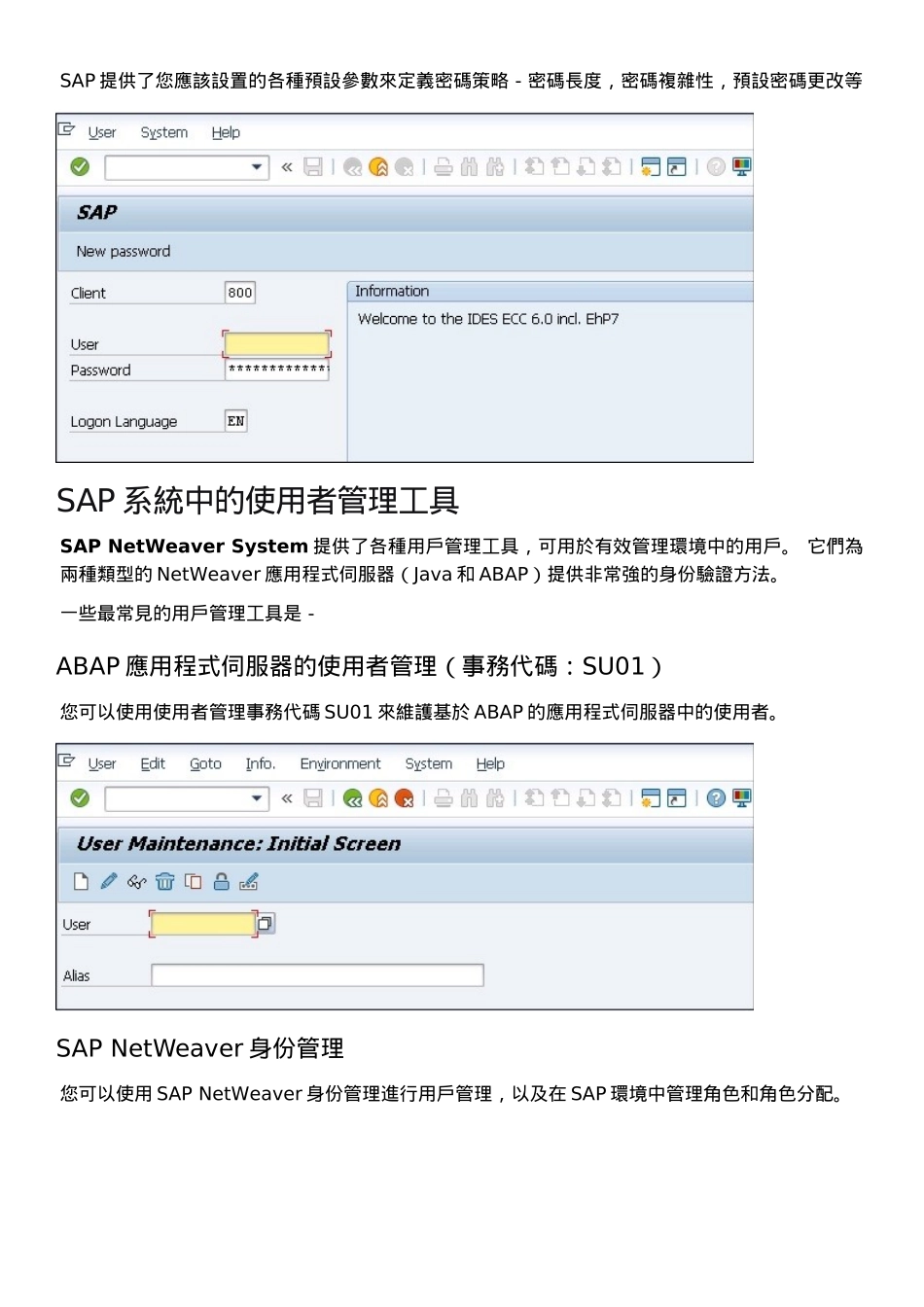Click the Change user pencil icon
The width and height of the screenshot is (924, 1307).
coord(109,881)
